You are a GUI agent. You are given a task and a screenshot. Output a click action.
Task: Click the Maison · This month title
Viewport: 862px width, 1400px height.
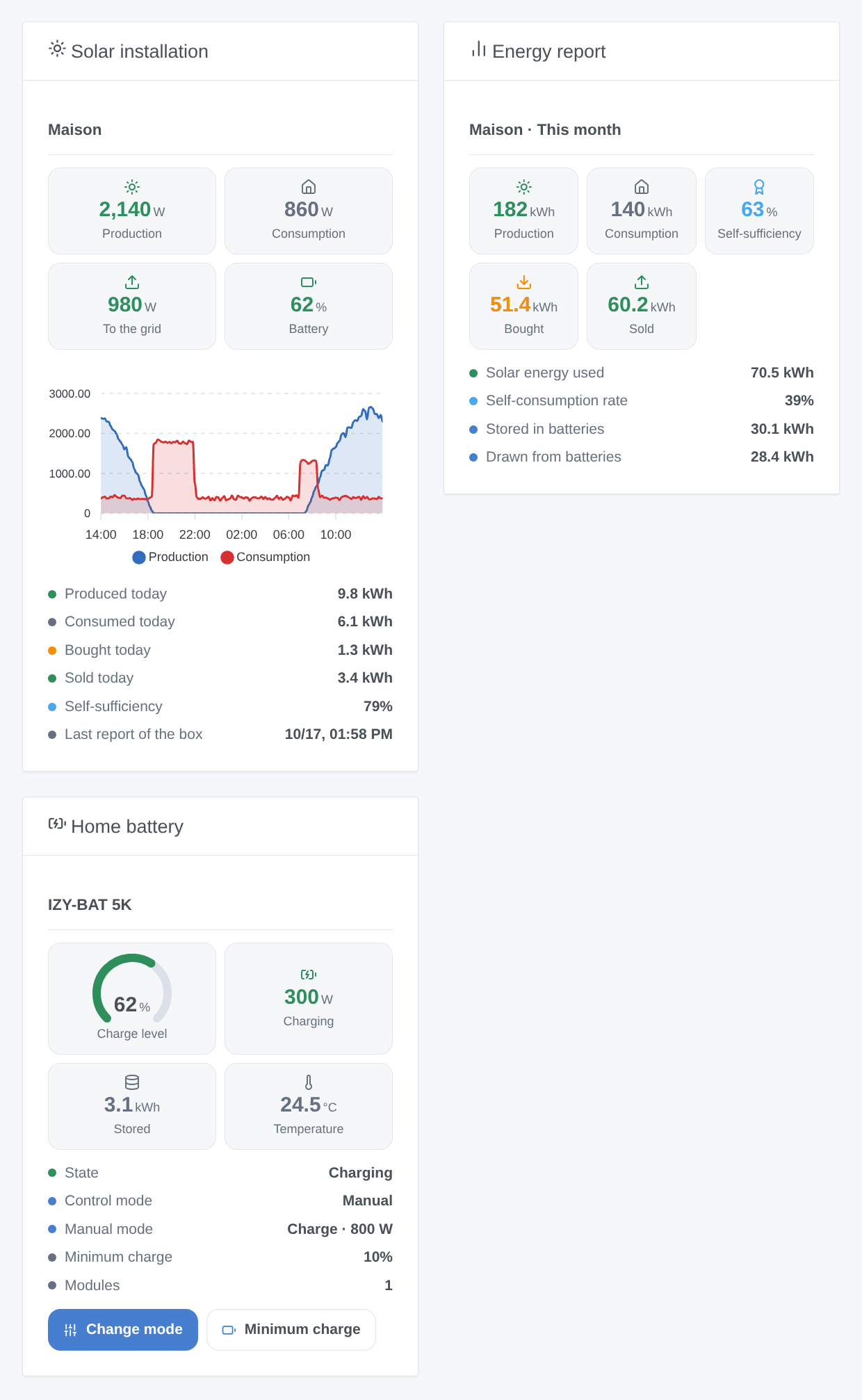(x=545, y=129)
